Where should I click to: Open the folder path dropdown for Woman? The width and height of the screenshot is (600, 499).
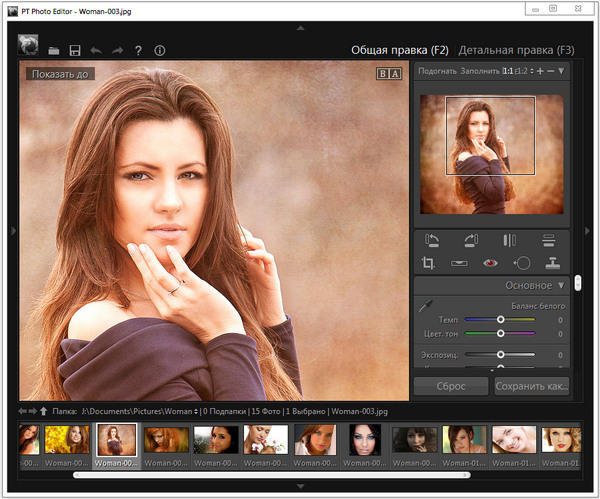[x=194, y=410]
